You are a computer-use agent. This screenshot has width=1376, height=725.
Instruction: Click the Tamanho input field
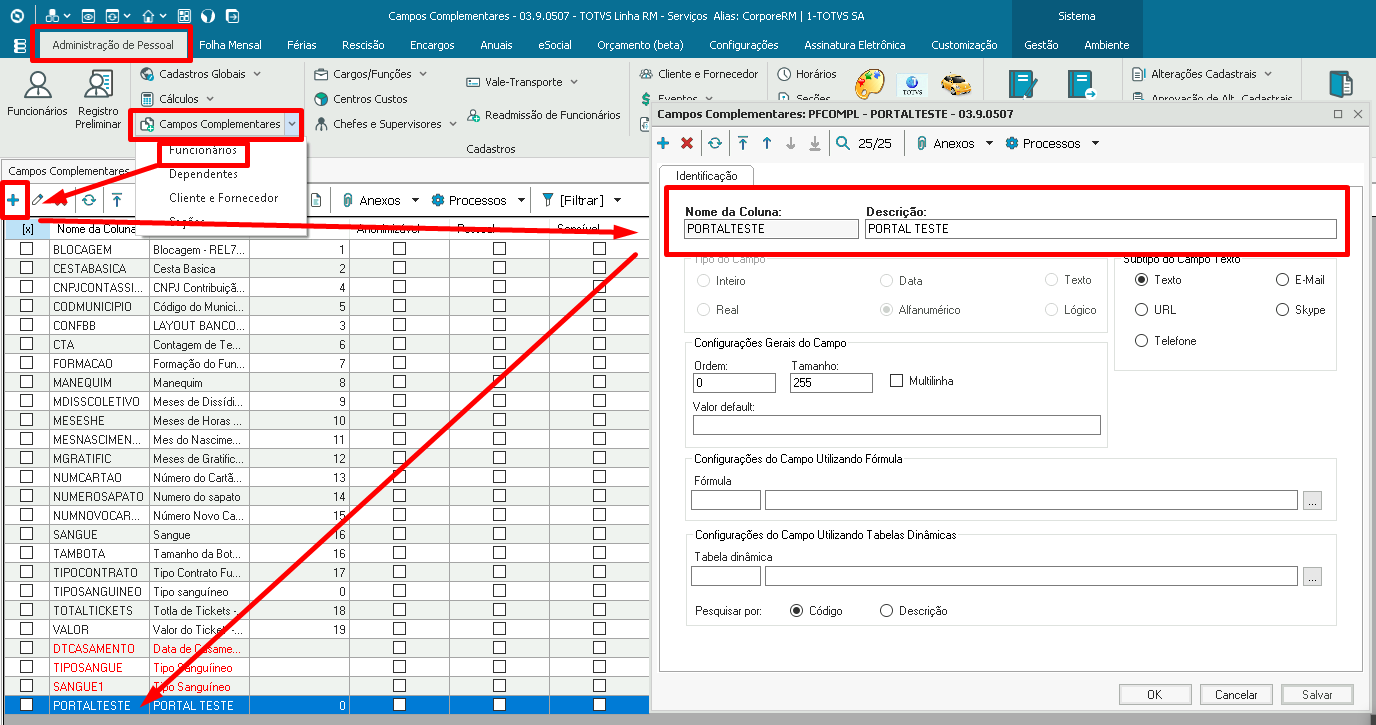click(831, 383)
